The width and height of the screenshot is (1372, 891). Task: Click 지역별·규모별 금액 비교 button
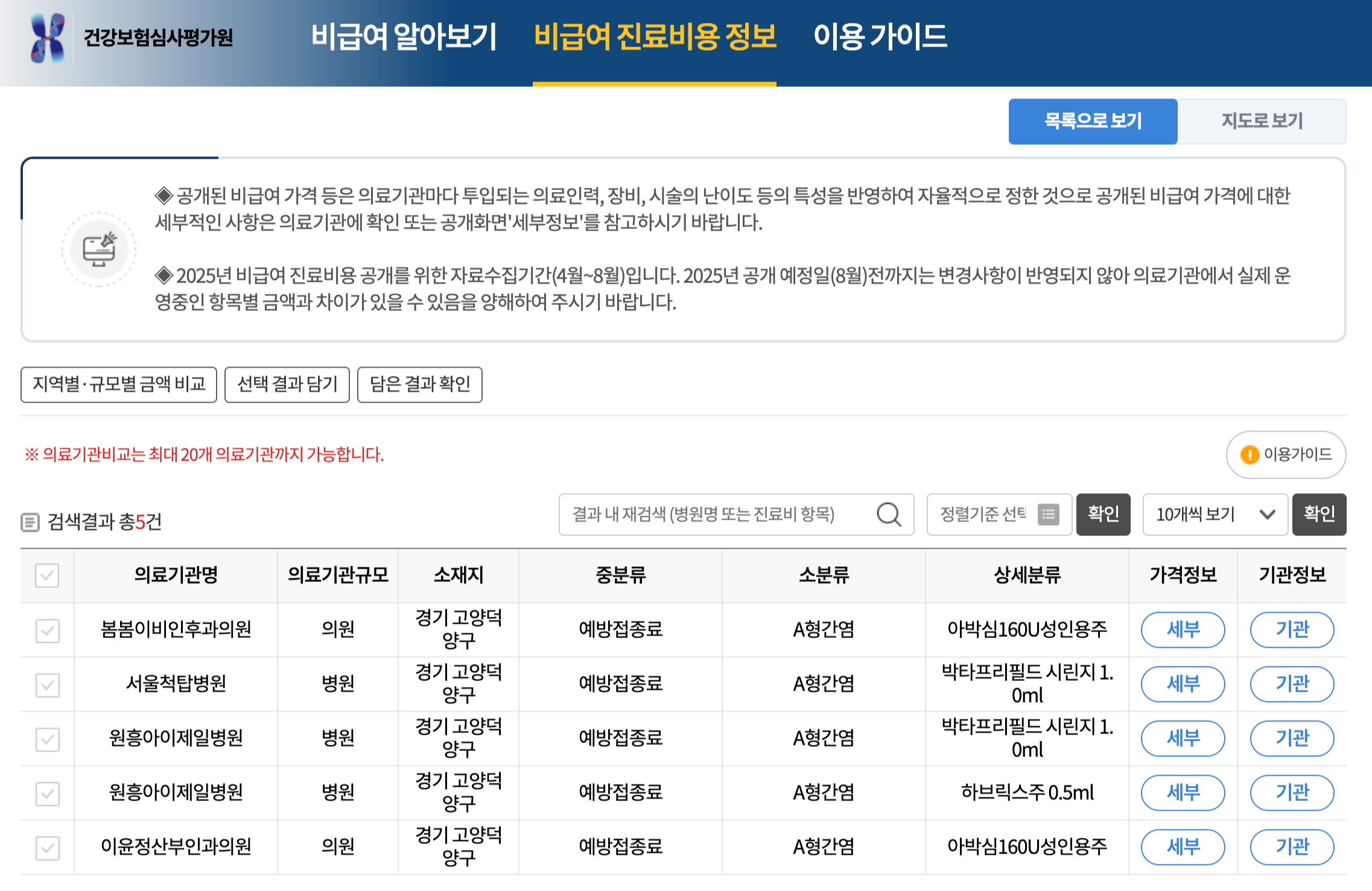click(x=119, y=385)
